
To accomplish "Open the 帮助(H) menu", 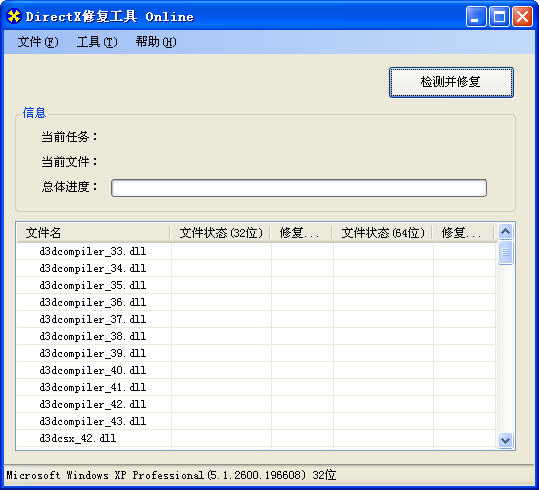I will pyautogui.click(x=156, y=42).
